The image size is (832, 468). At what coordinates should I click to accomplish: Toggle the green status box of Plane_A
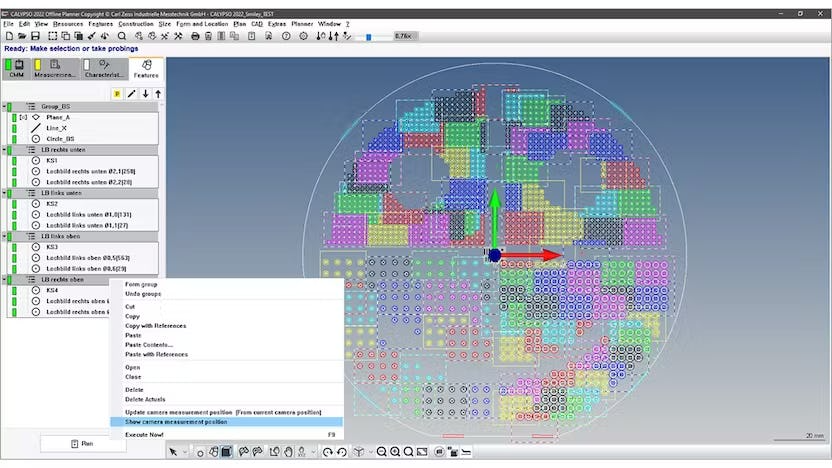pos(14,117)
